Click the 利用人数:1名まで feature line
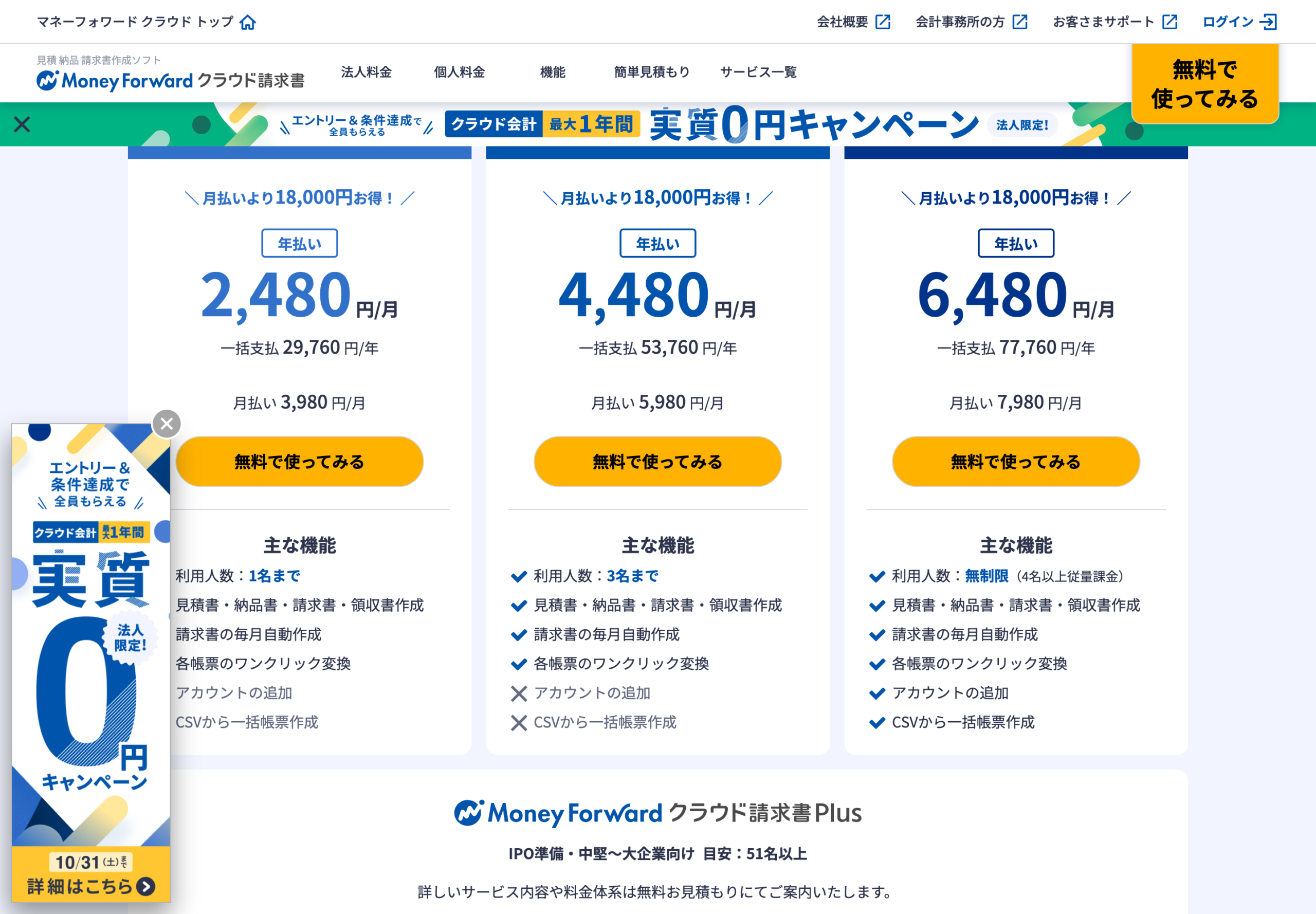 point(237,576)
